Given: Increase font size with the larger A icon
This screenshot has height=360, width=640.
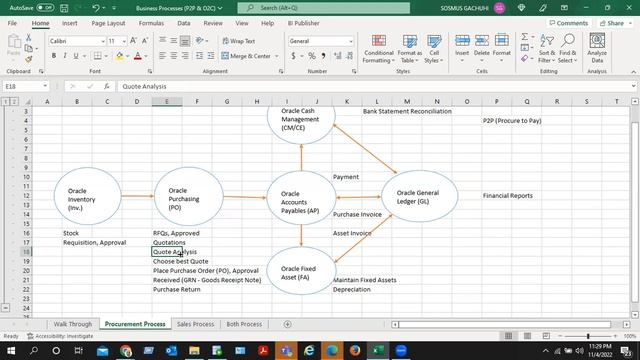Looking at the screenshot, I should [133, 41].
